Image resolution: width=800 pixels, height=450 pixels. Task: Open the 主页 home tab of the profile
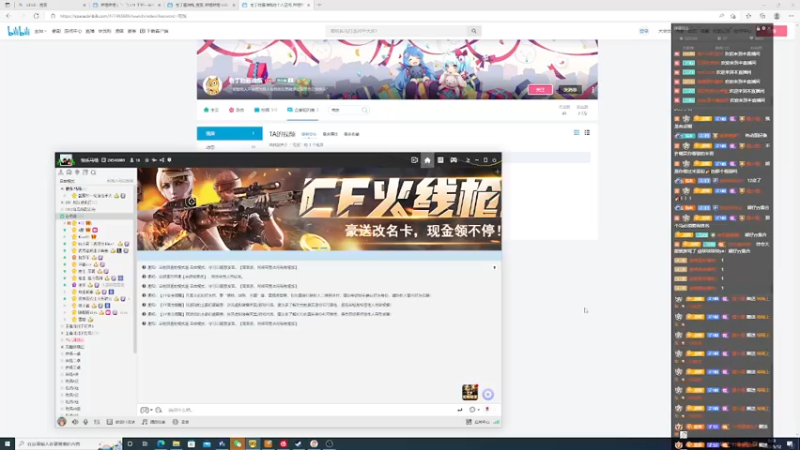pyautogui.click(x=211, y=110)
